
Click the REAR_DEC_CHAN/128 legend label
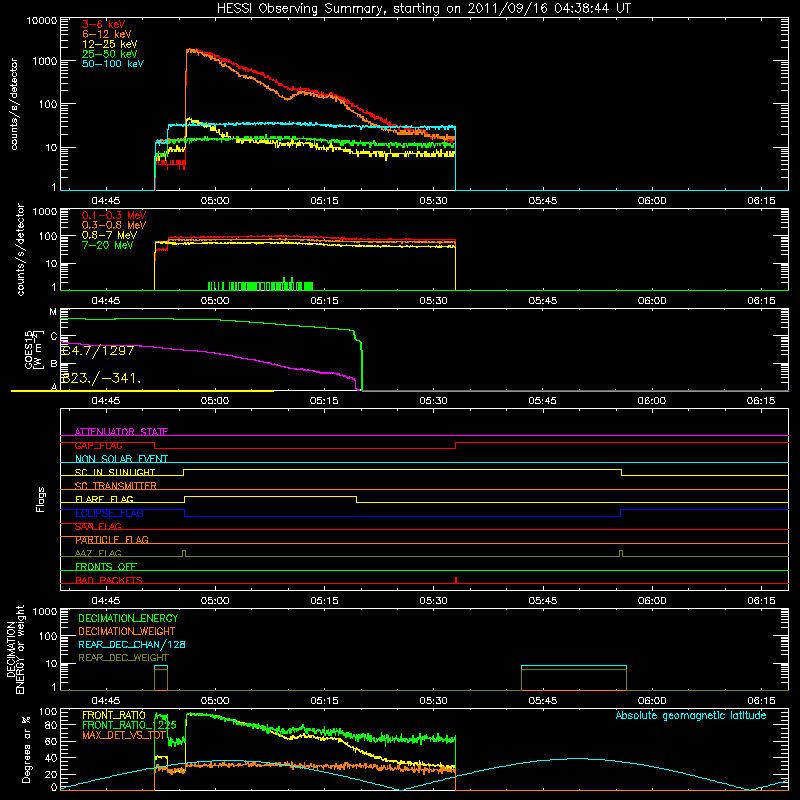click(132, 644)
